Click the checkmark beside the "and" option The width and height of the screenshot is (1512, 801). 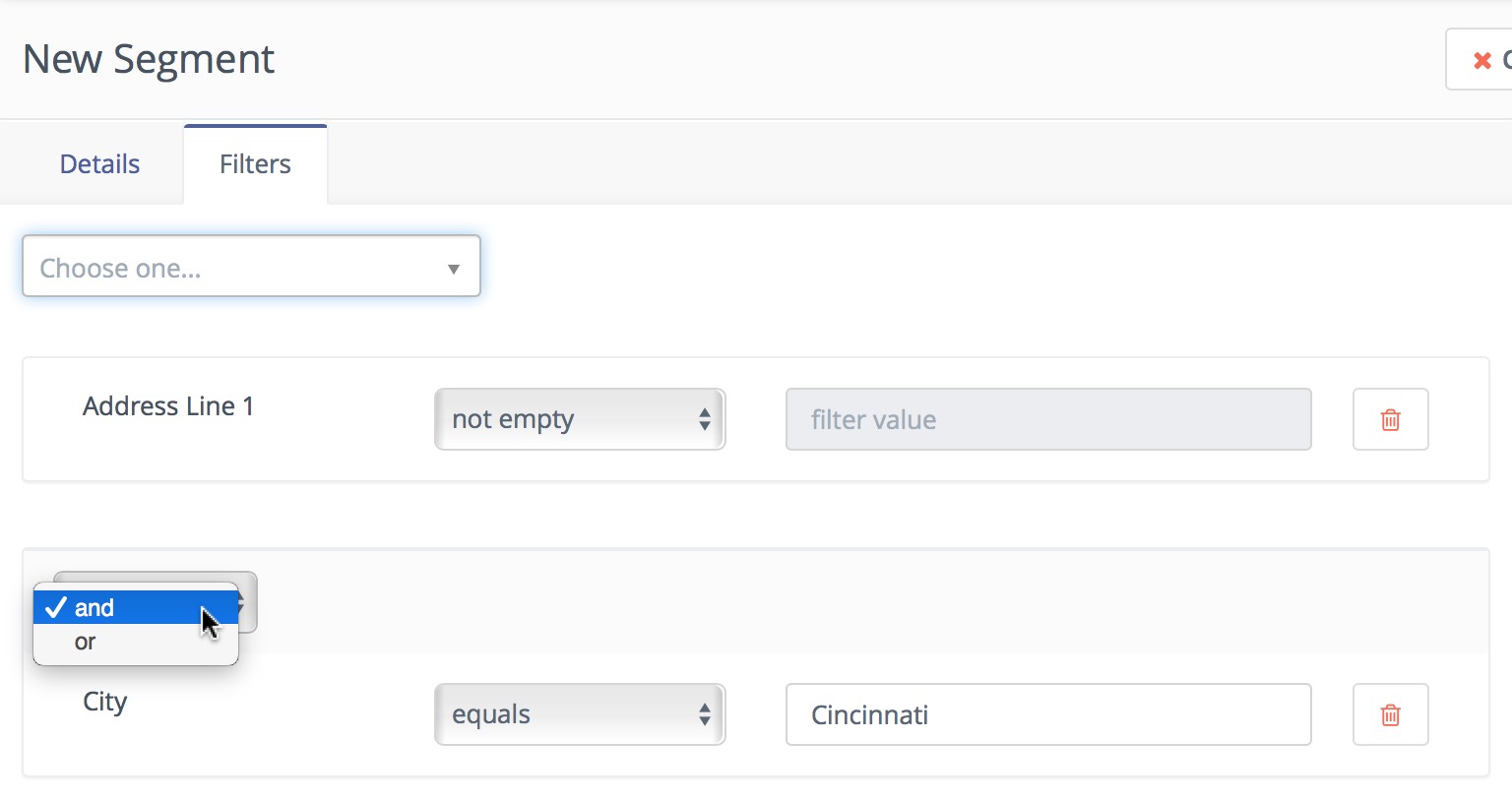(x=56, y=608)
